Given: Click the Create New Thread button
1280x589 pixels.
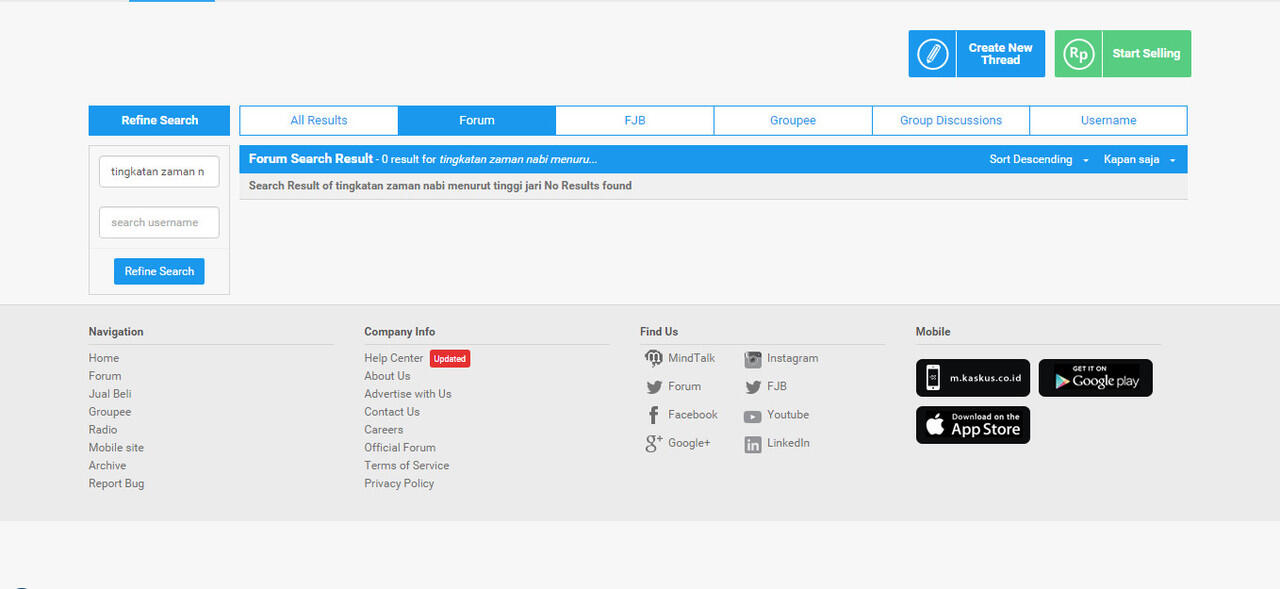Looking at the screenshot, I should pyautogui.click(x=976, y=53).
